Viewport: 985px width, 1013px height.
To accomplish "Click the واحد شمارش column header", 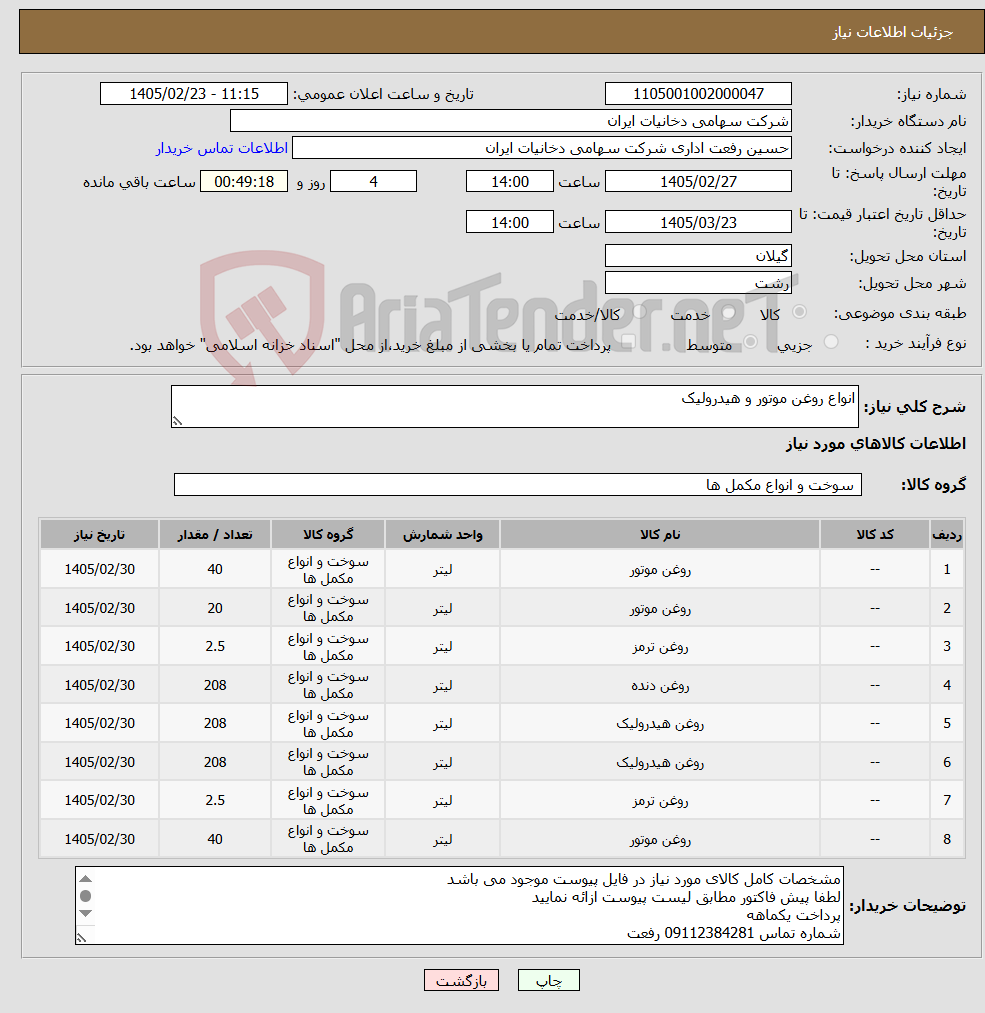I will click(x=442, y=535).
